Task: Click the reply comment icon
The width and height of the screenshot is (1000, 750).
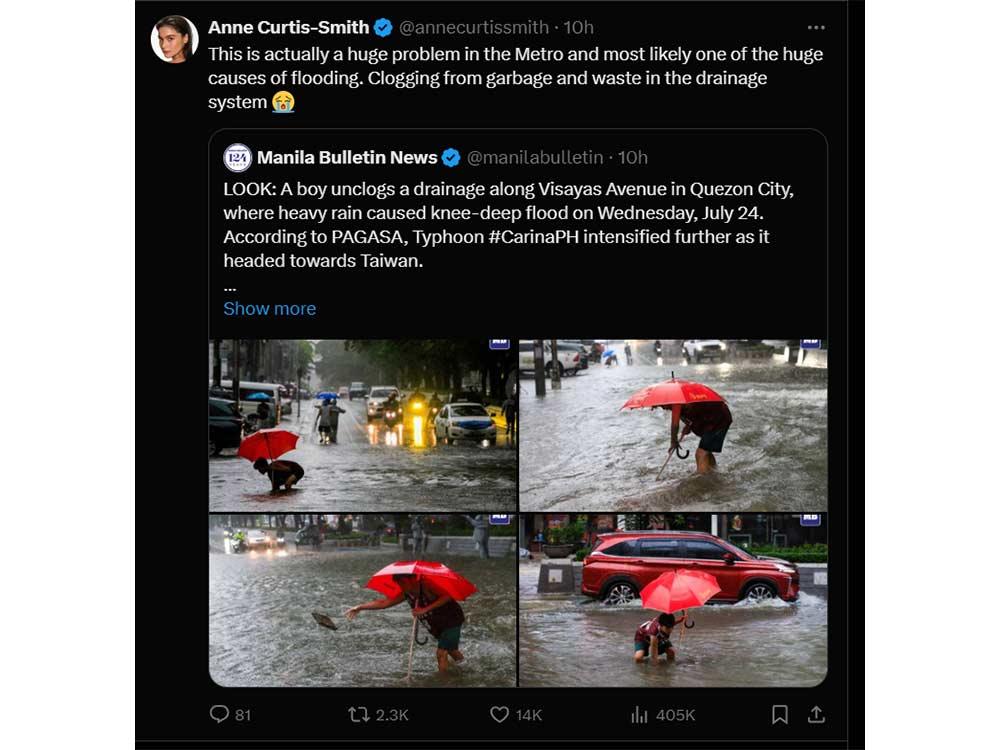Action: pos(219,714)
